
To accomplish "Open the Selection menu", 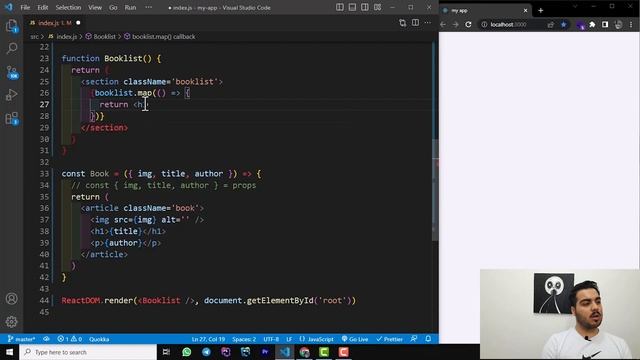I will point(68,7).
